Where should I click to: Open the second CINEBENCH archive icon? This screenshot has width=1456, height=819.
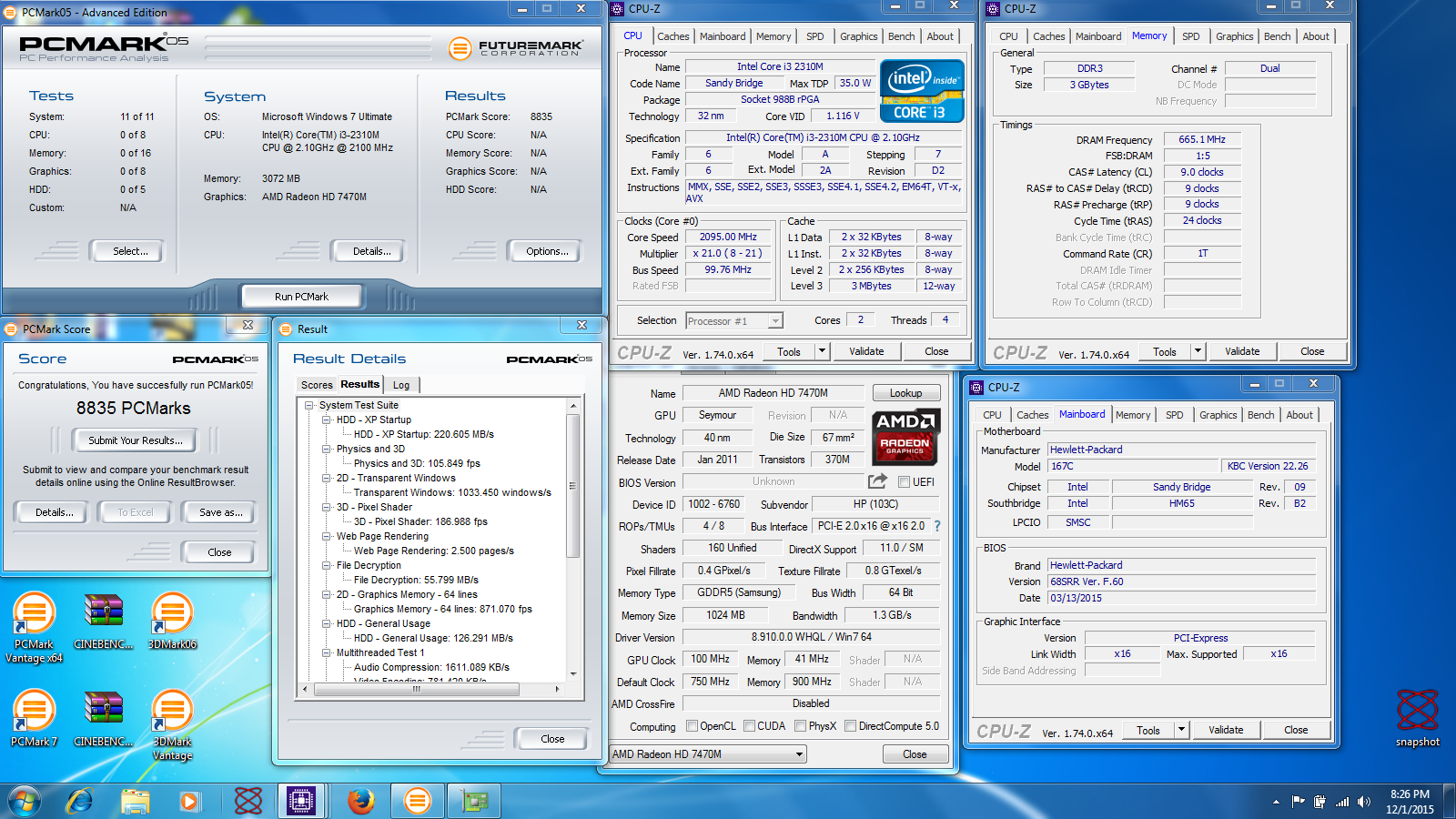(x=103, y=718)
